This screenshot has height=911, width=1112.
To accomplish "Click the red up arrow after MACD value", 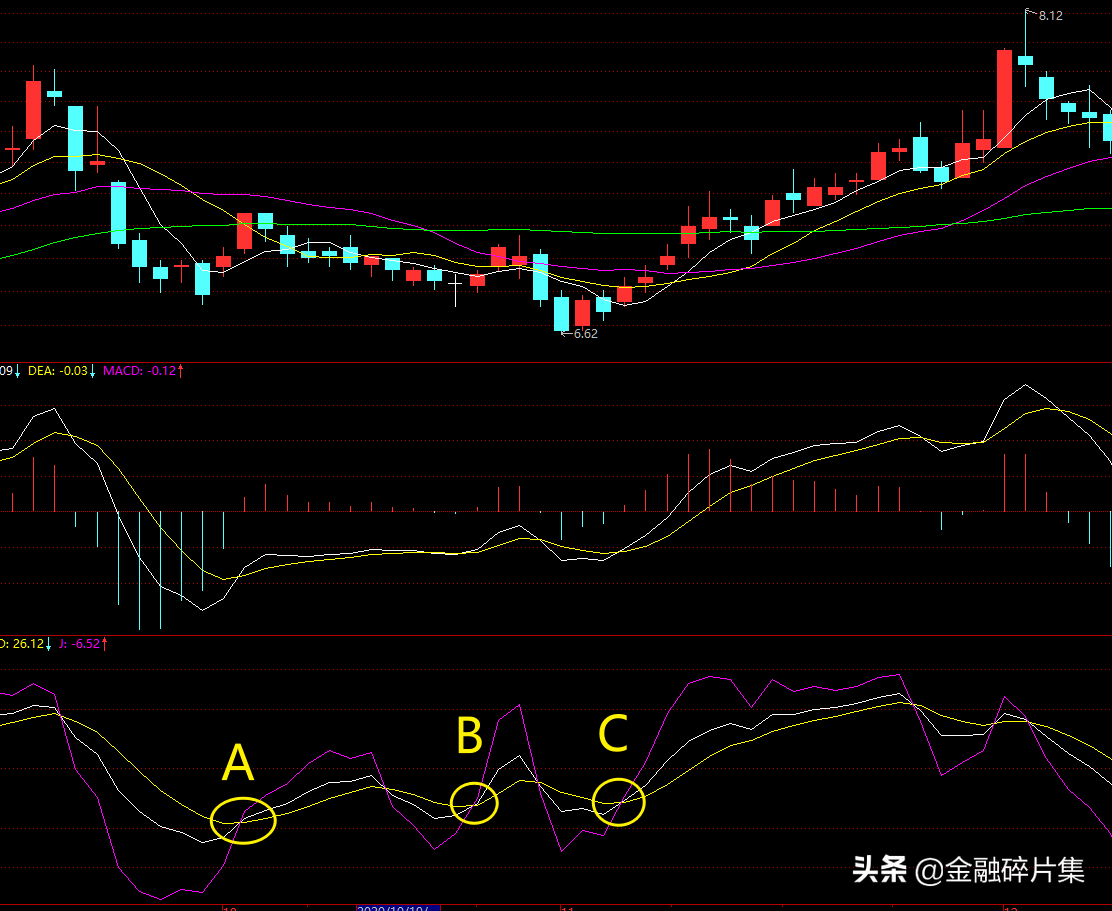I will click(x=181, y=371).
